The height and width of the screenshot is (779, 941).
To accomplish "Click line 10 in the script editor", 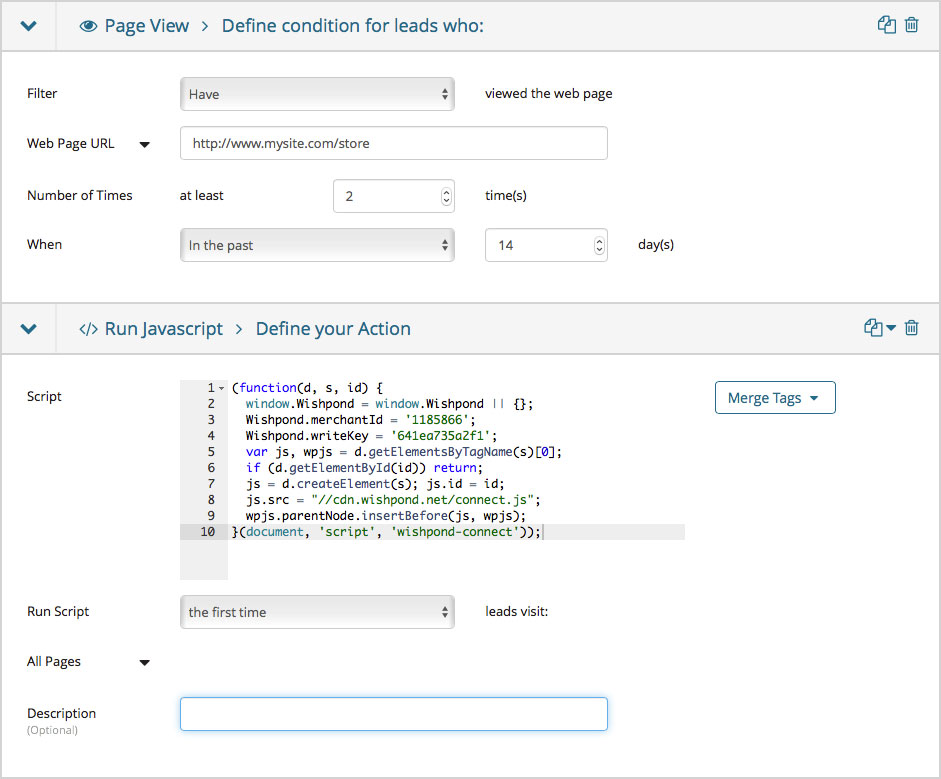I will point(400,532).
